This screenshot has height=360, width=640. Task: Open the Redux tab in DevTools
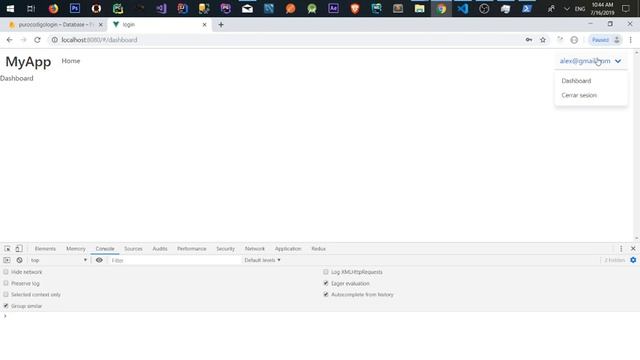click(x=318, y=249)
